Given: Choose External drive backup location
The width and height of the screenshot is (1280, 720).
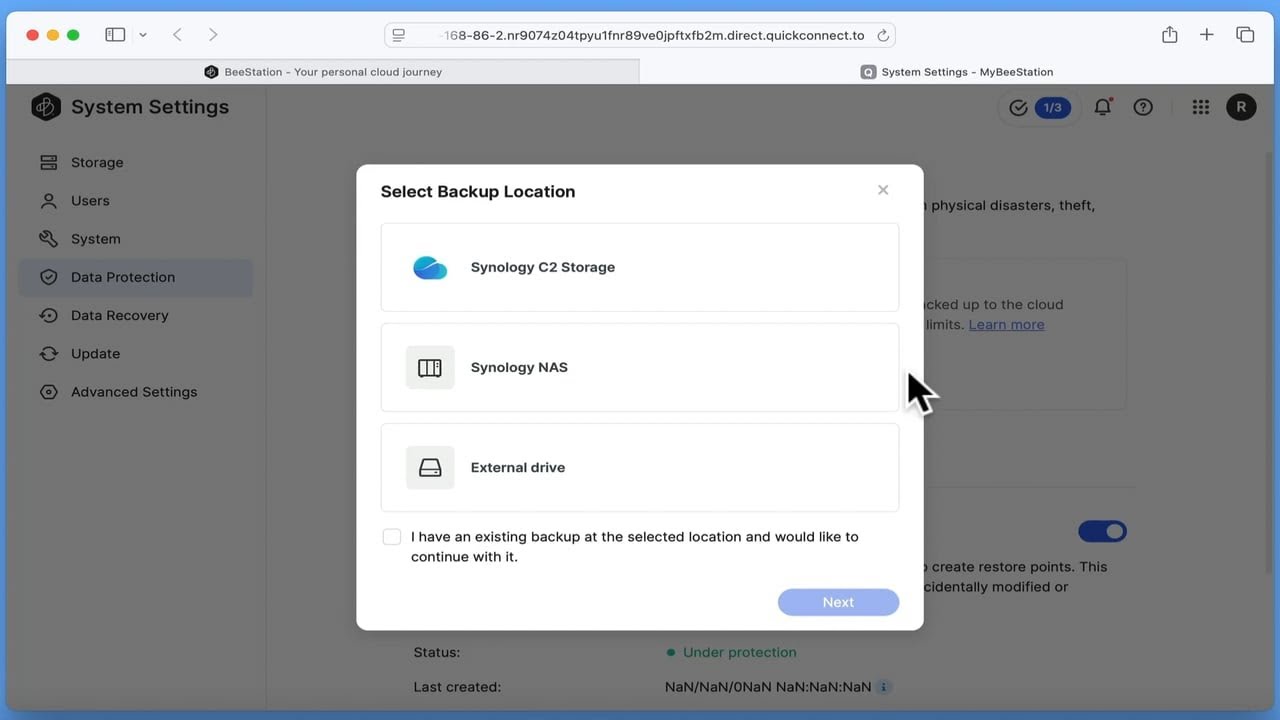Looking at the screenshot, I should coord(640,467).
